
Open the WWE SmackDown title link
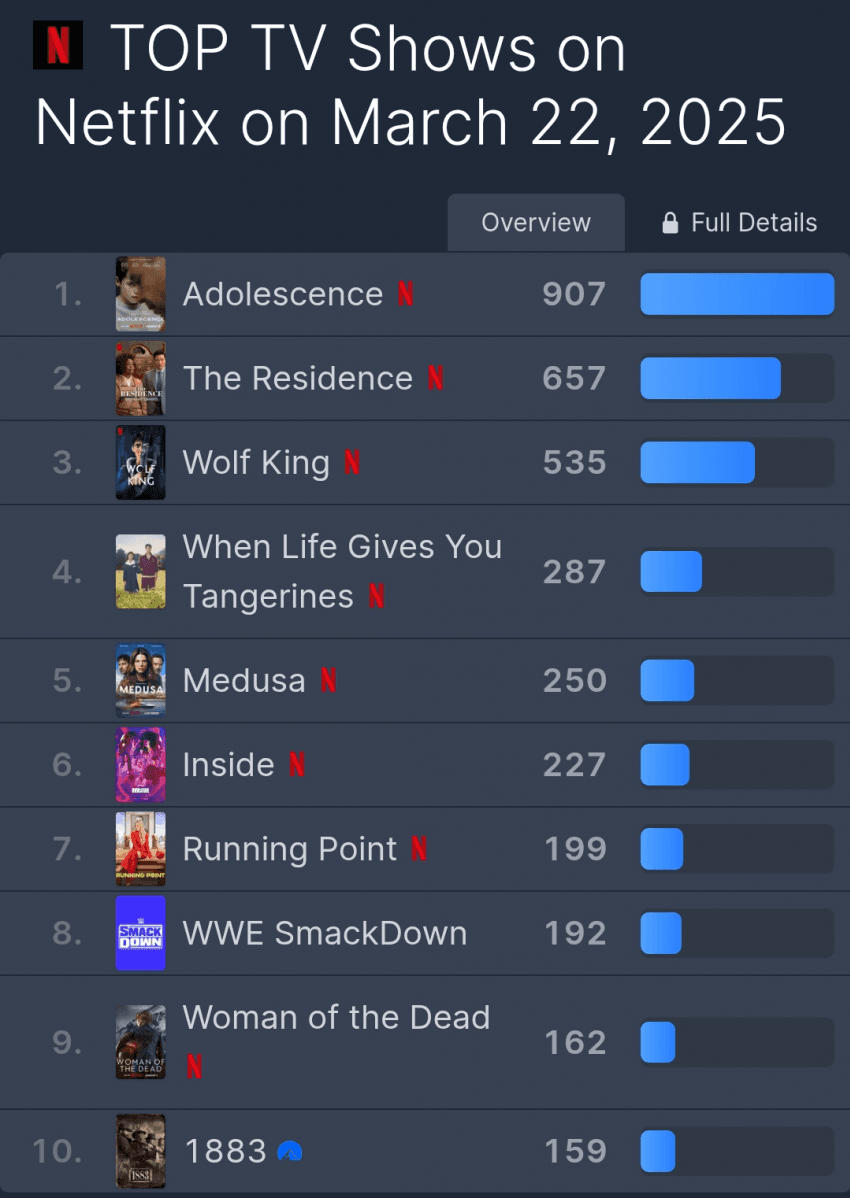(325, 933)
